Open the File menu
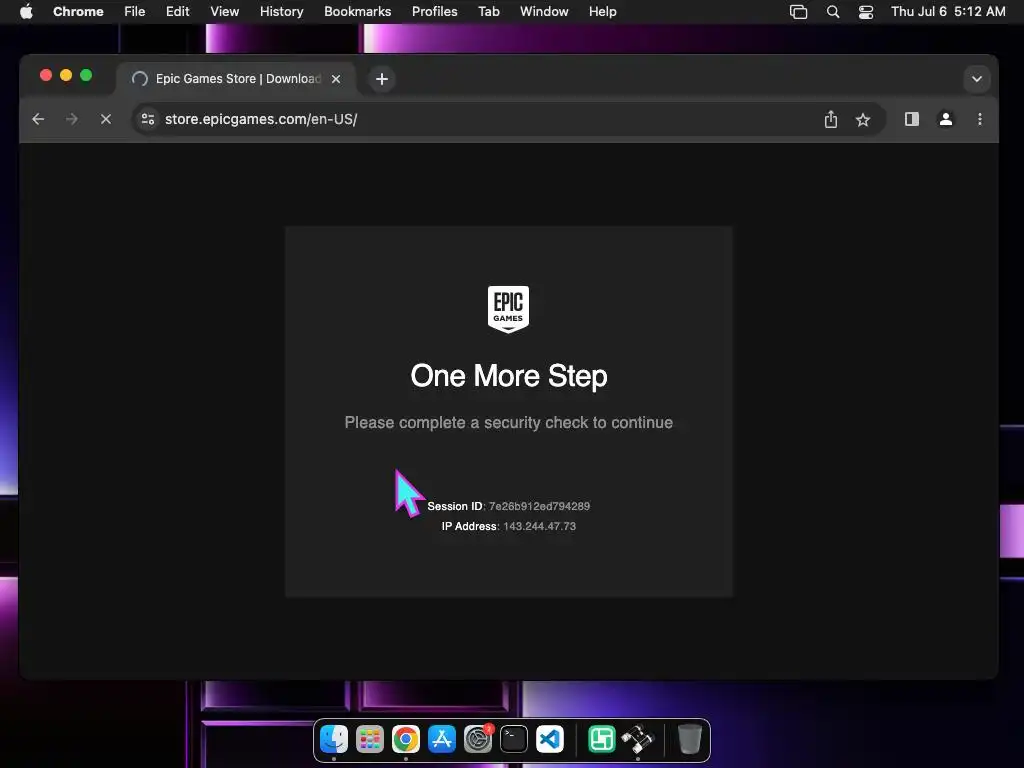Screen dimensions: 1024x768 point(135,12)
